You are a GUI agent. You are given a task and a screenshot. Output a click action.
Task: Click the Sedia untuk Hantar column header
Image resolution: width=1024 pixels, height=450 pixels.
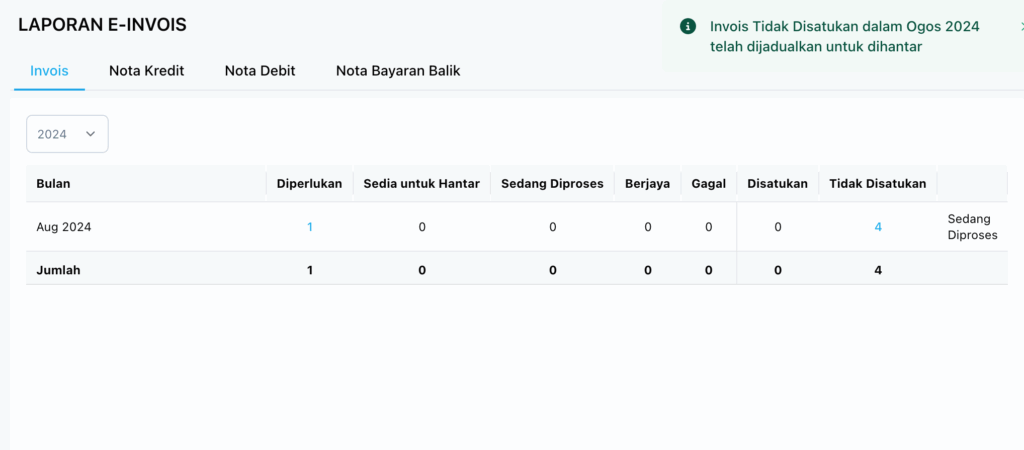point(421,184)
